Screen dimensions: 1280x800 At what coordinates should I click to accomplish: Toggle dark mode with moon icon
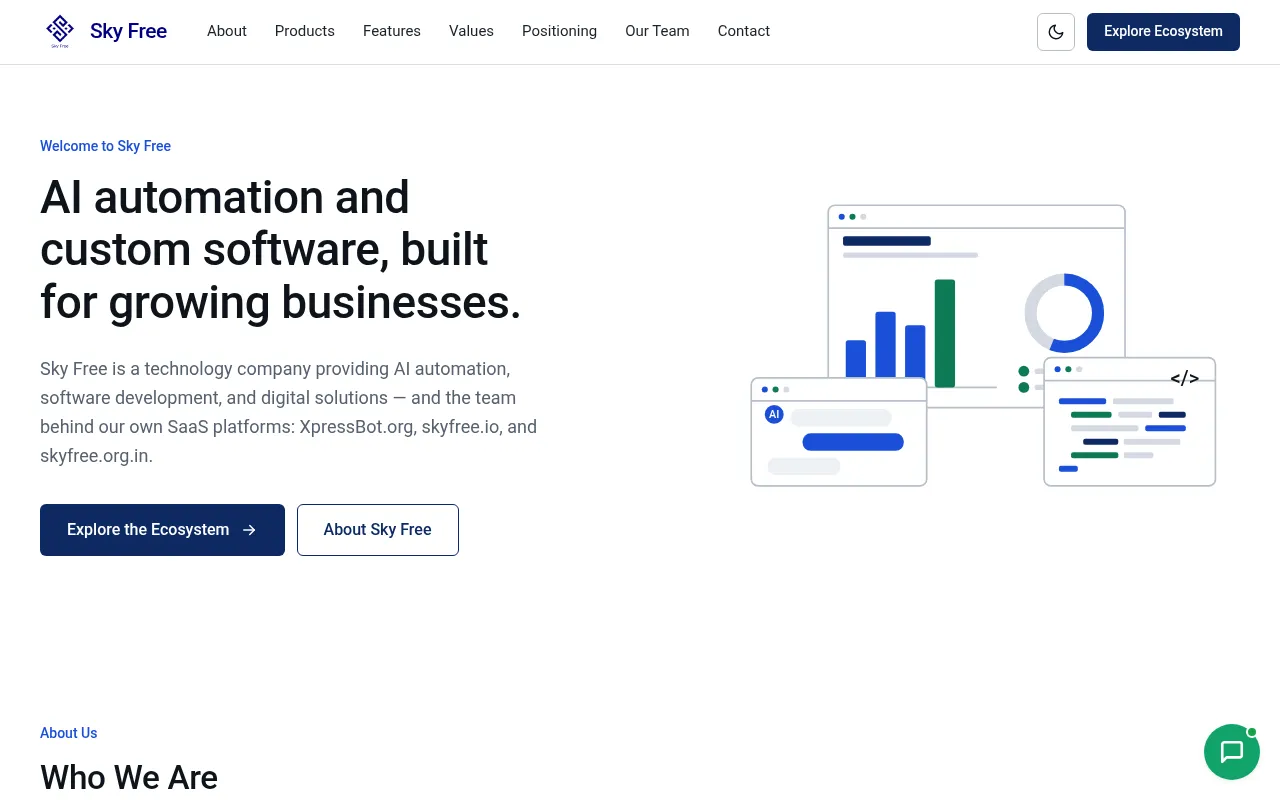point(1056,32)
